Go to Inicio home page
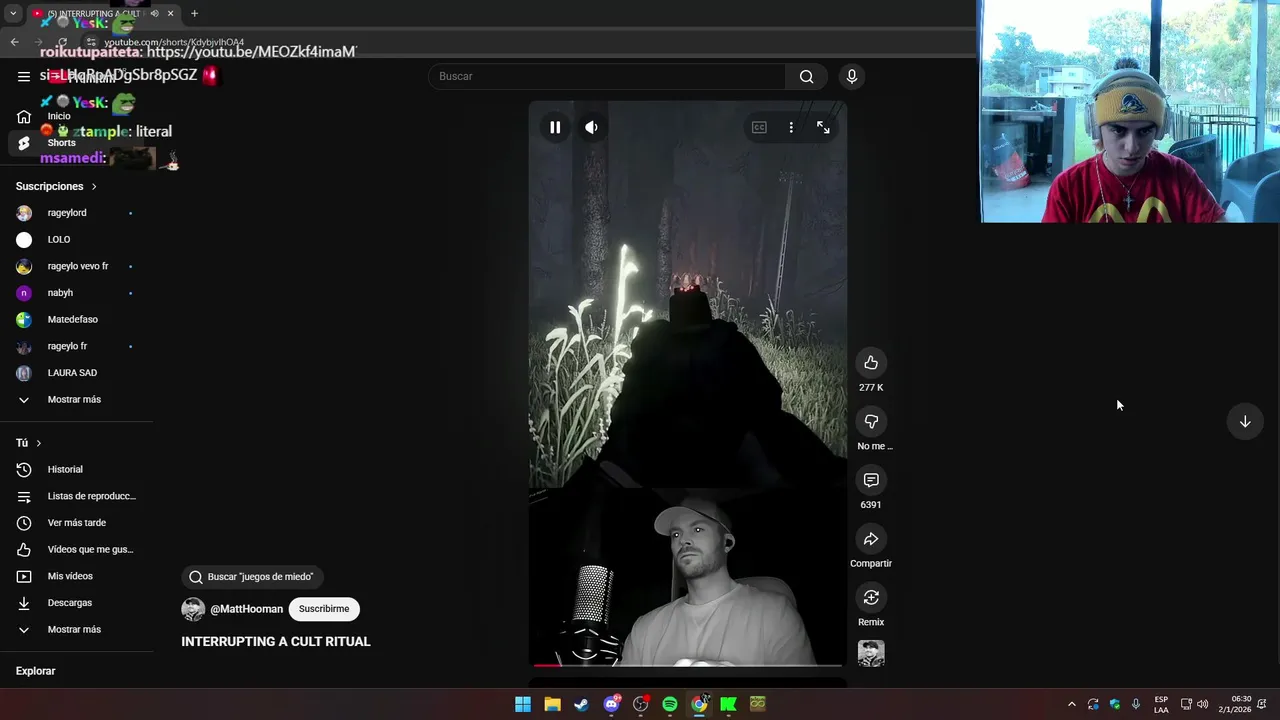Screen dimensions: 1280x720 tap(77, 116)
